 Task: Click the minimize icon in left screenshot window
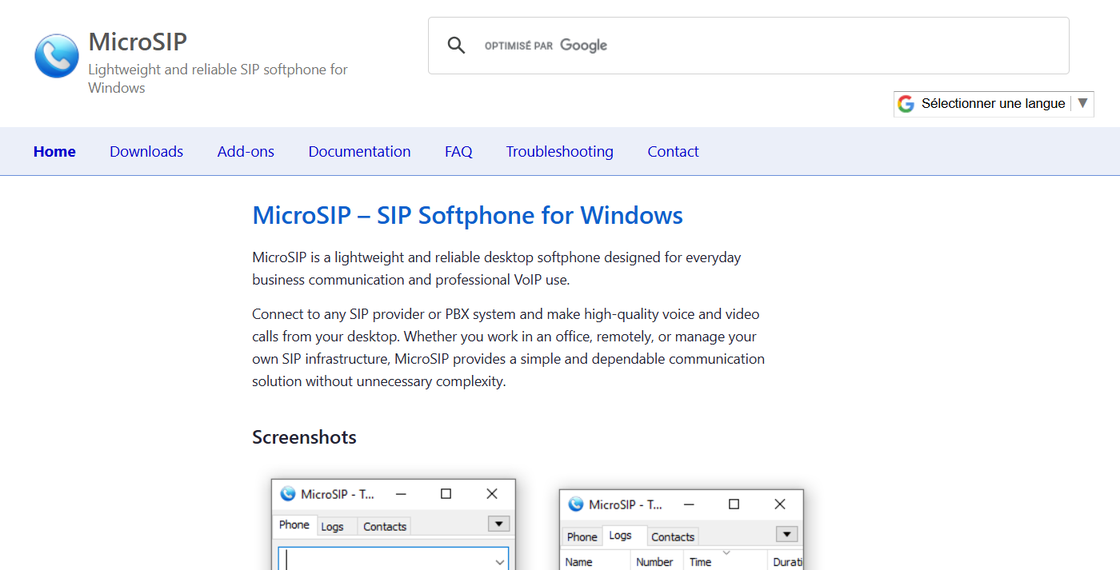pyautogui.click(x=401, y=494)
